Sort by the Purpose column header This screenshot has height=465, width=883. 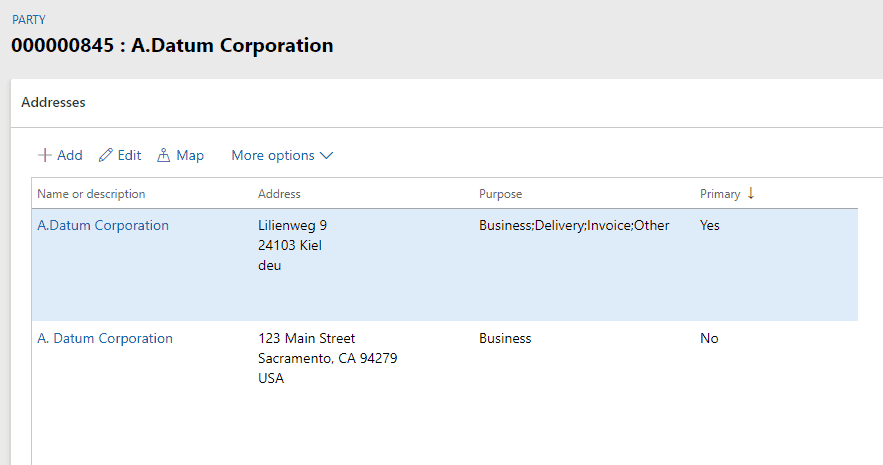501,194
